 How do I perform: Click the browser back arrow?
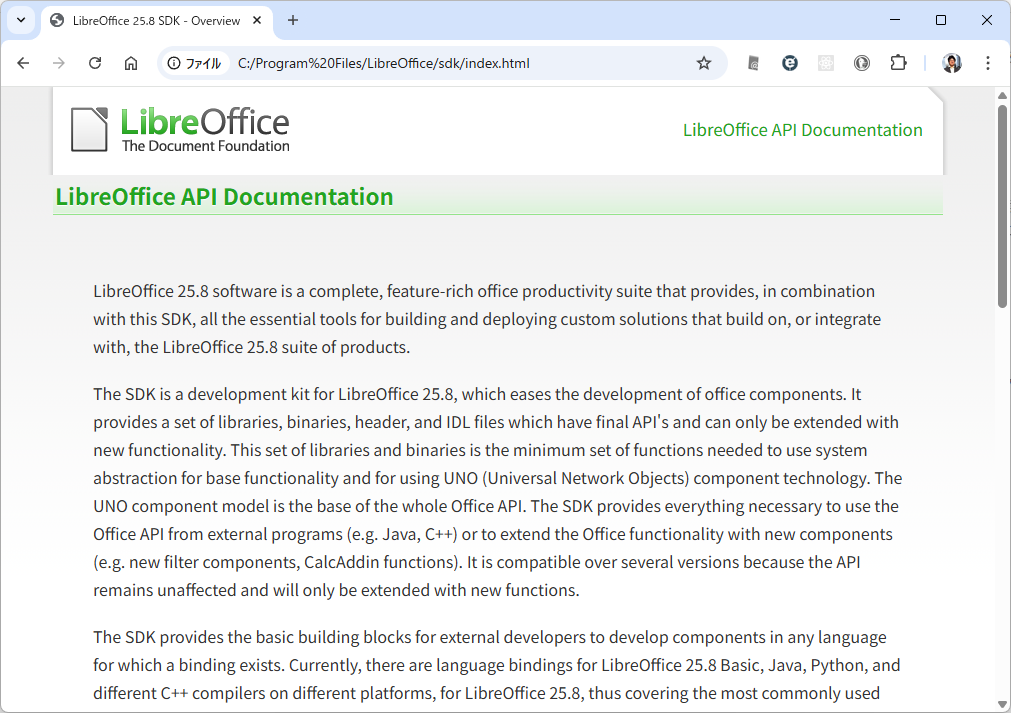pyautogui.click(x=24, y=63)
